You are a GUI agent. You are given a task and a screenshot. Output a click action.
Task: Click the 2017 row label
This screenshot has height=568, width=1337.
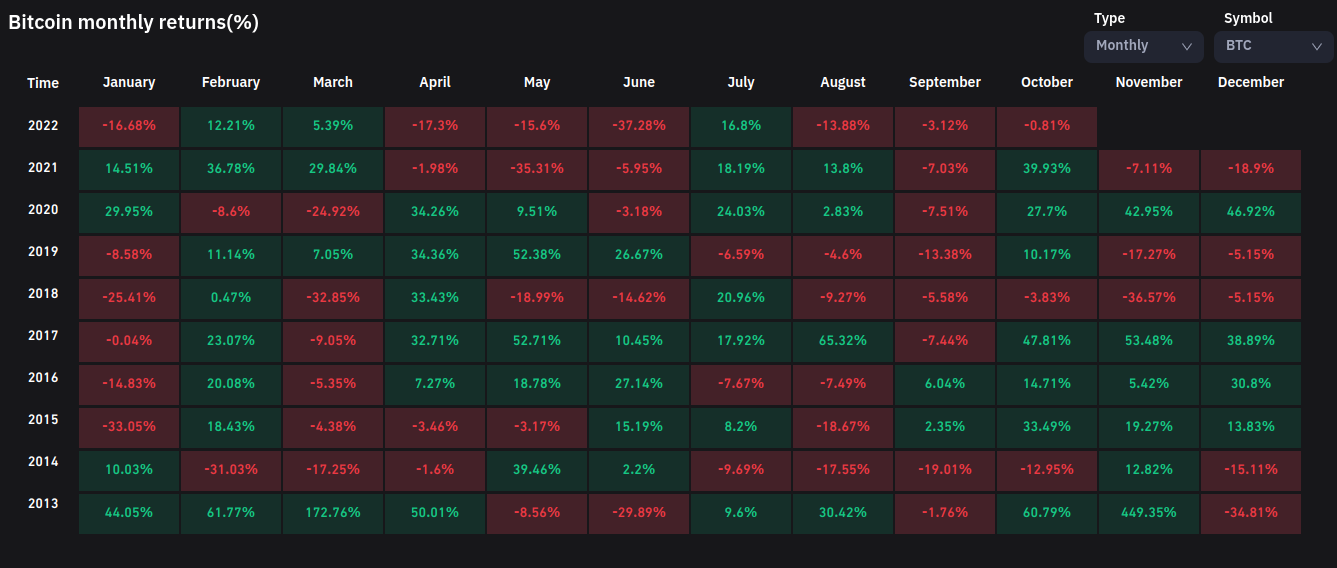pos(43,336)
